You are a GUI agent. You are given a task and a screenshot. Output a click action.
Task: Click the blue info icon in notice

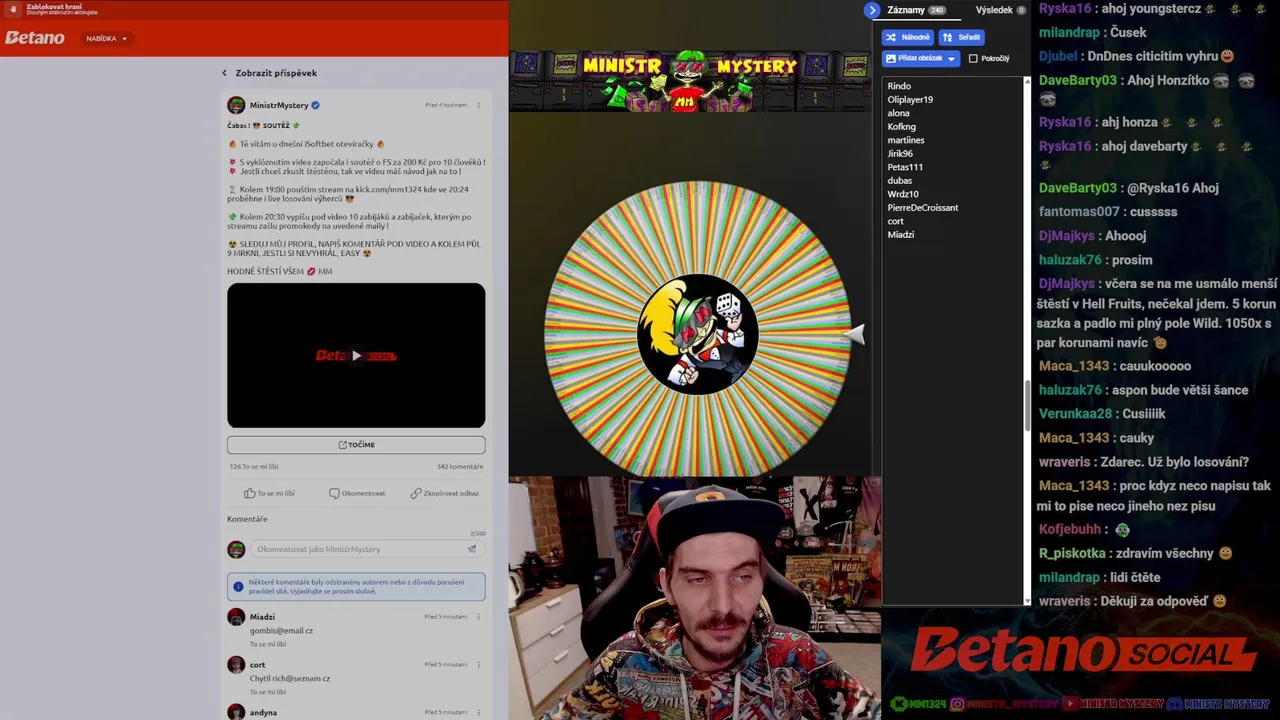[x=238, y=587]
